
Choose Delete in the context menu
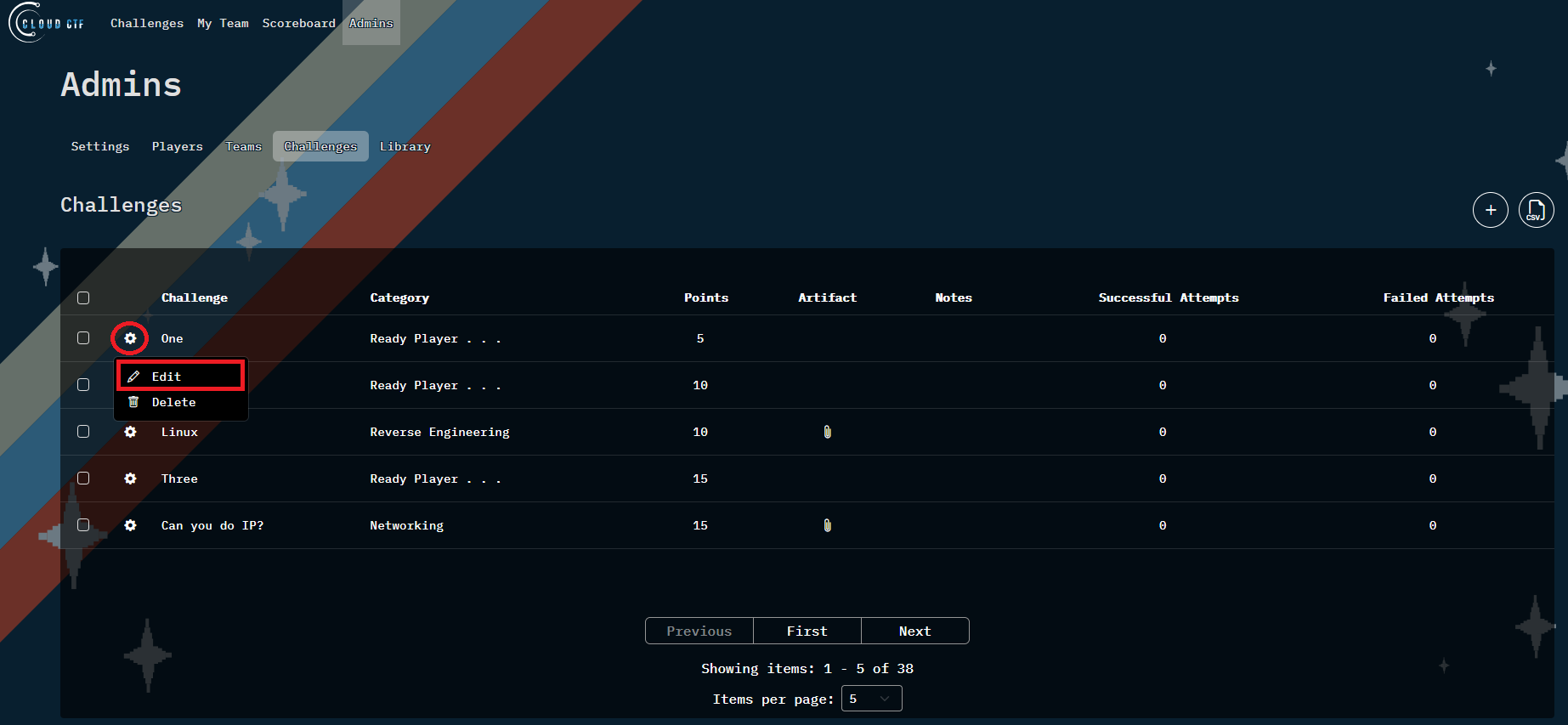pyautogui.click(x=181, y=402)
